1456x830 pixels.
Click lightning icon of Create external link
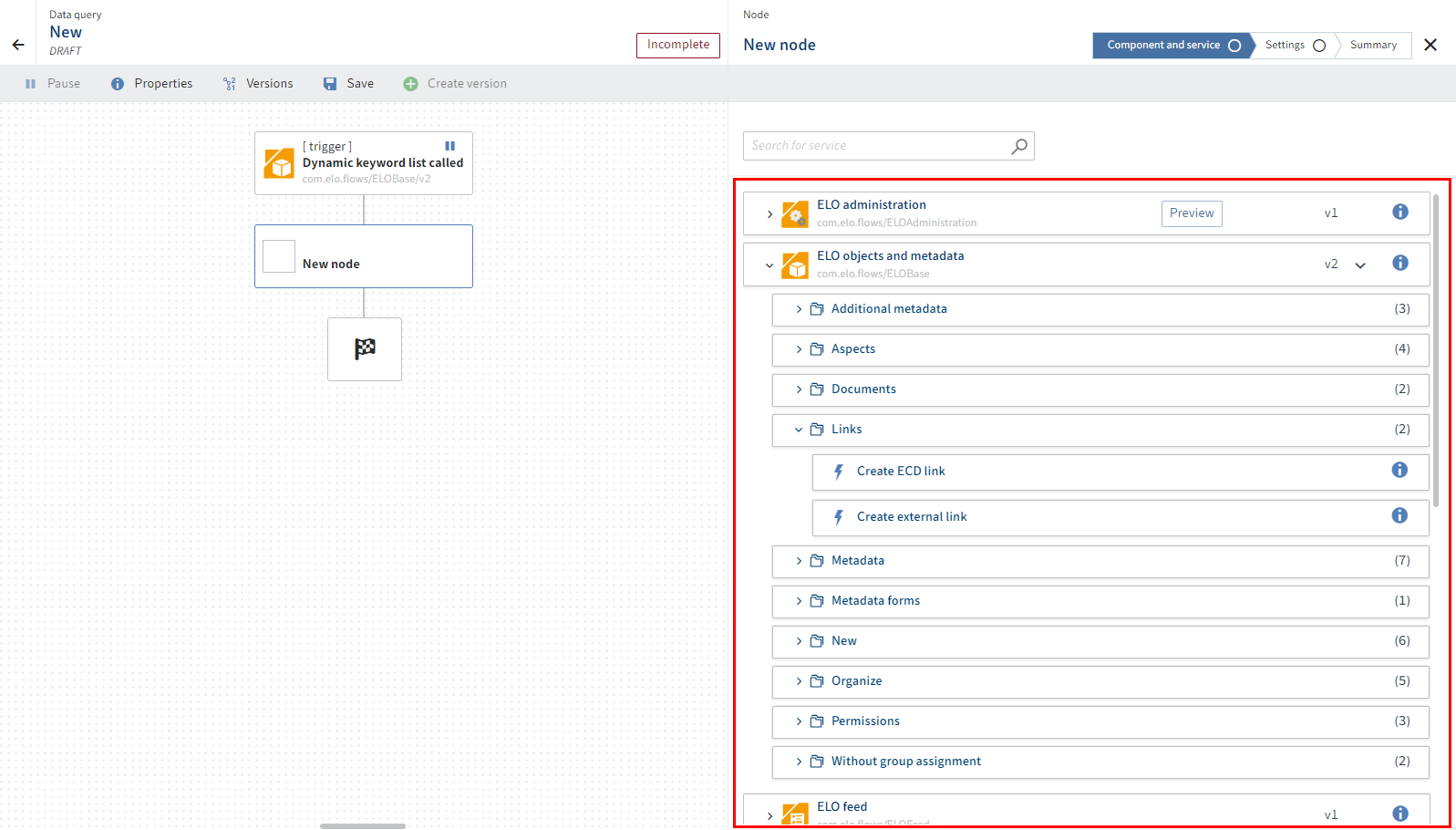pyautogui.click(x=839, y=517)
